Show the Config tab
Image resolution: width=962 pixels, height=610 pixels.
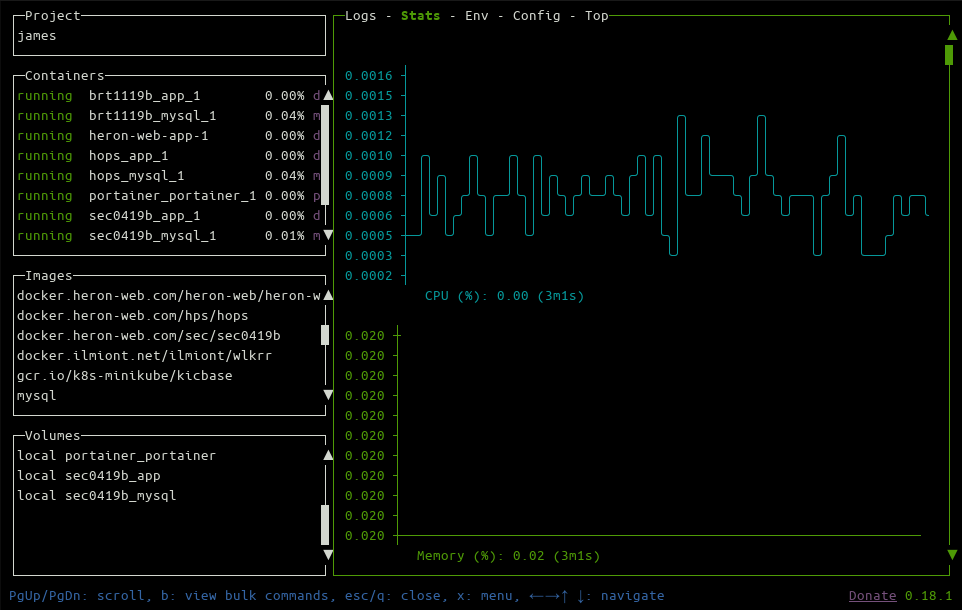click(x=536, y=15)
